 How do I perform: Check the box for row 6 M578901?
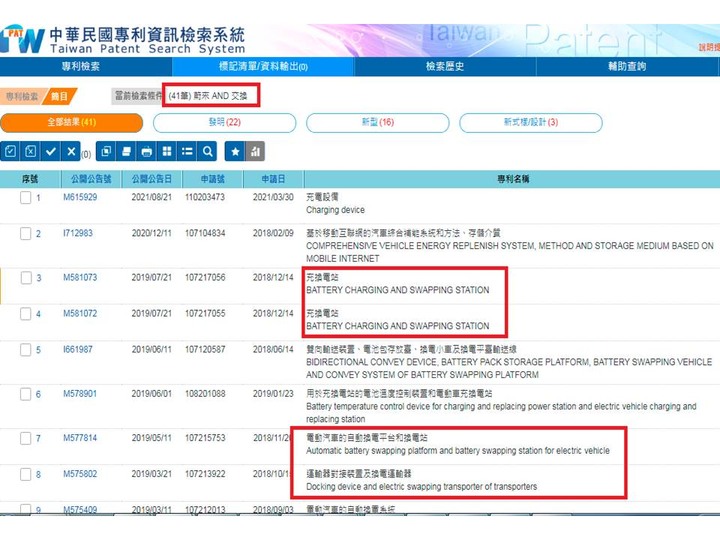click(x=26, y=394)
